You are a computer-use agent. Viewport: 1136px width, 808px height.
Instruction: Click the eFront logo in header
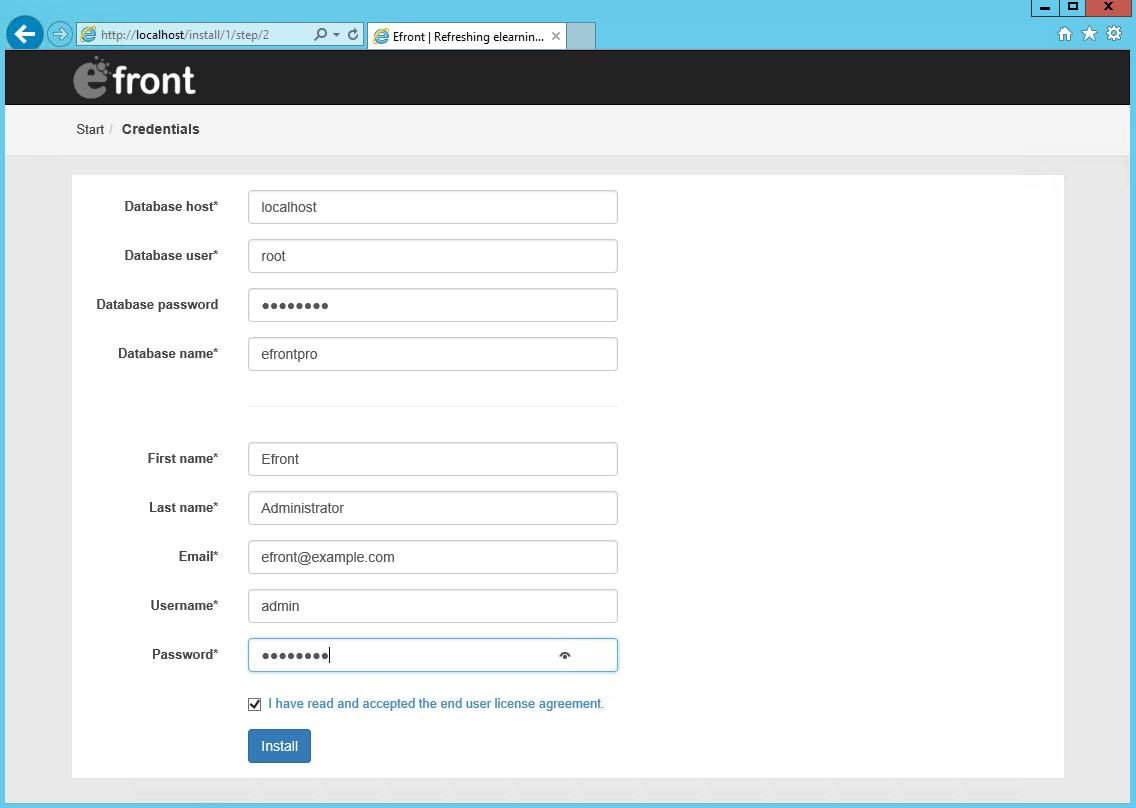(135, 78)
